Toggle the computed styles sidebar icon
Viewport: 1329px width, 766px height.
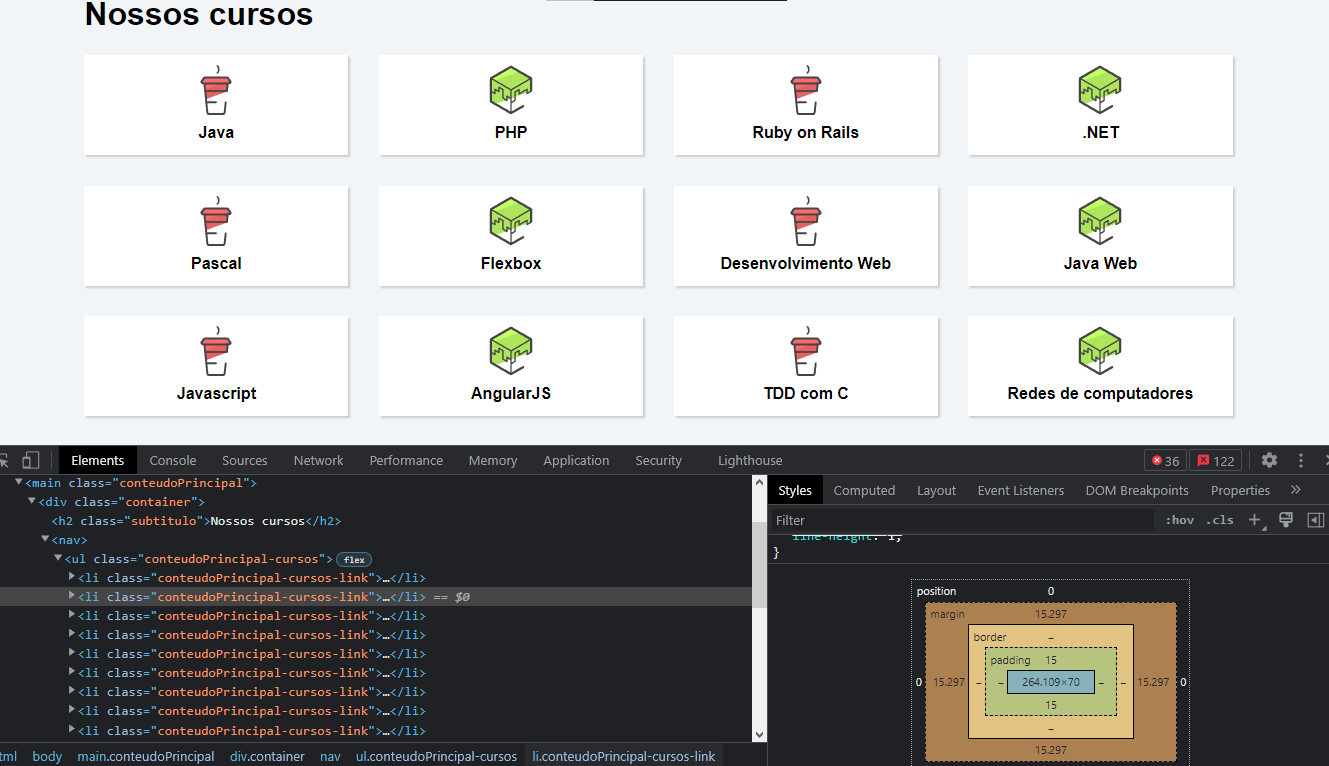[1316, 520]
